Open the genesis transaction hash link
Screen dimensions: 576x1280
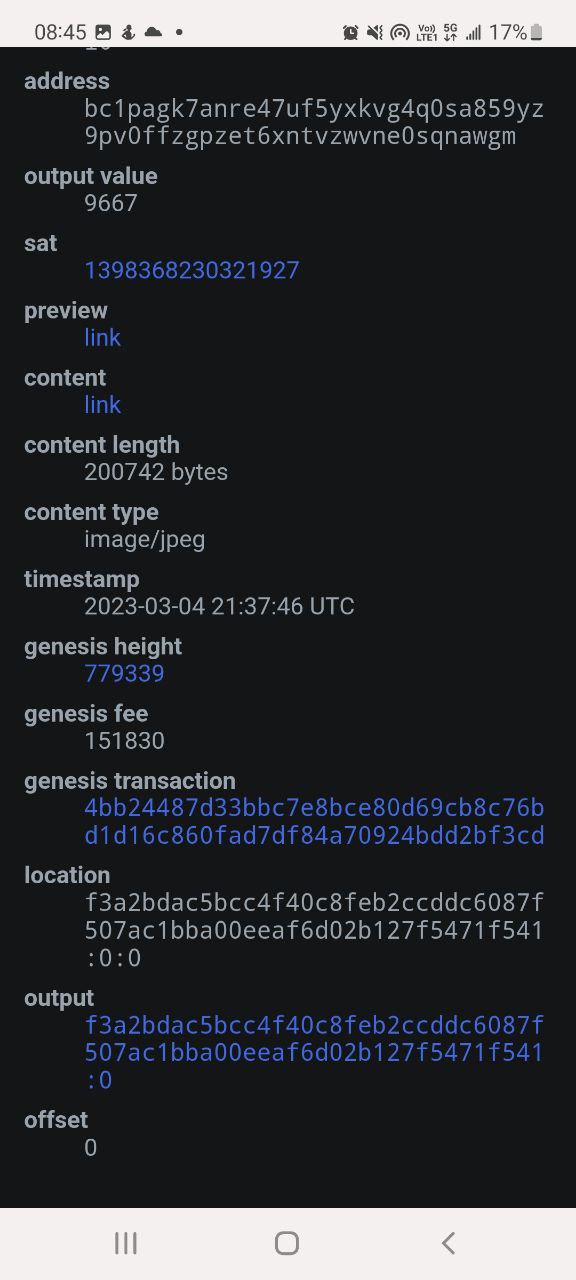pyautogui.click(x=314, y=821)
